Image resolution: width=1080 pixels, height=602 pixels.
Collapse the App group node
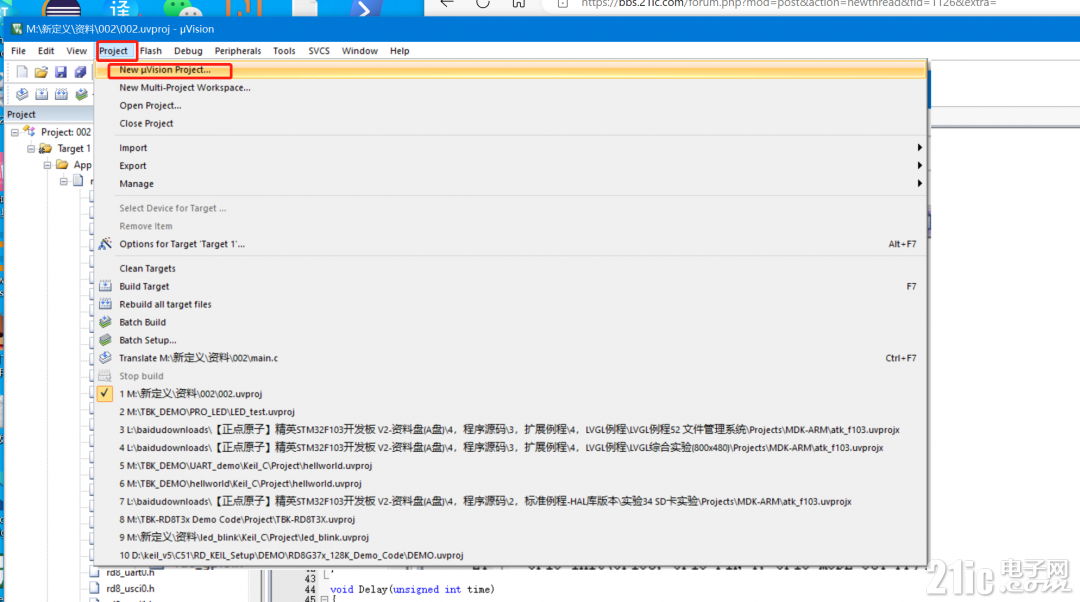(x=48, y=165)
